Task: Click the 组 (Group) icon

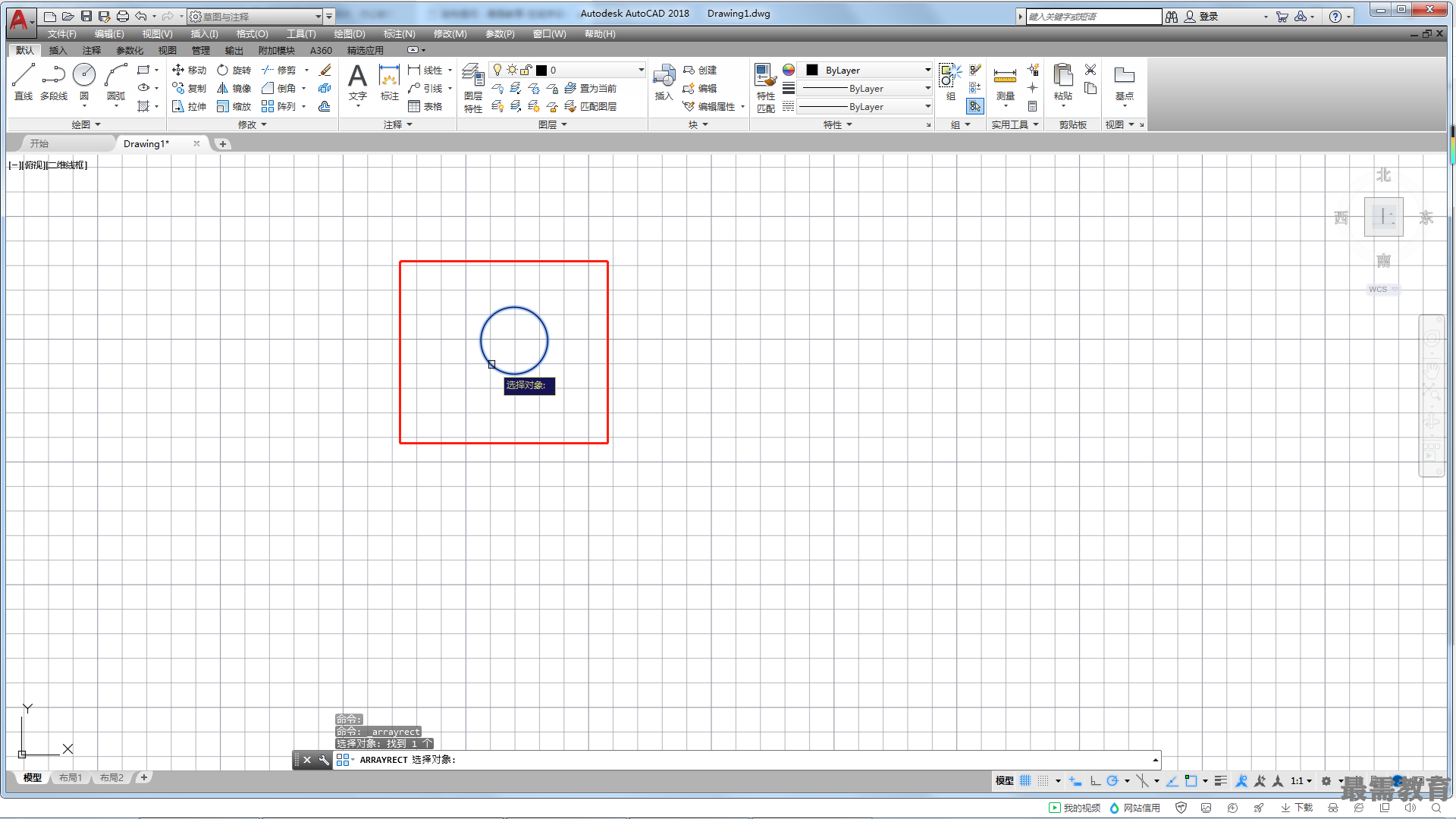Action: click(x=950, y=82)
